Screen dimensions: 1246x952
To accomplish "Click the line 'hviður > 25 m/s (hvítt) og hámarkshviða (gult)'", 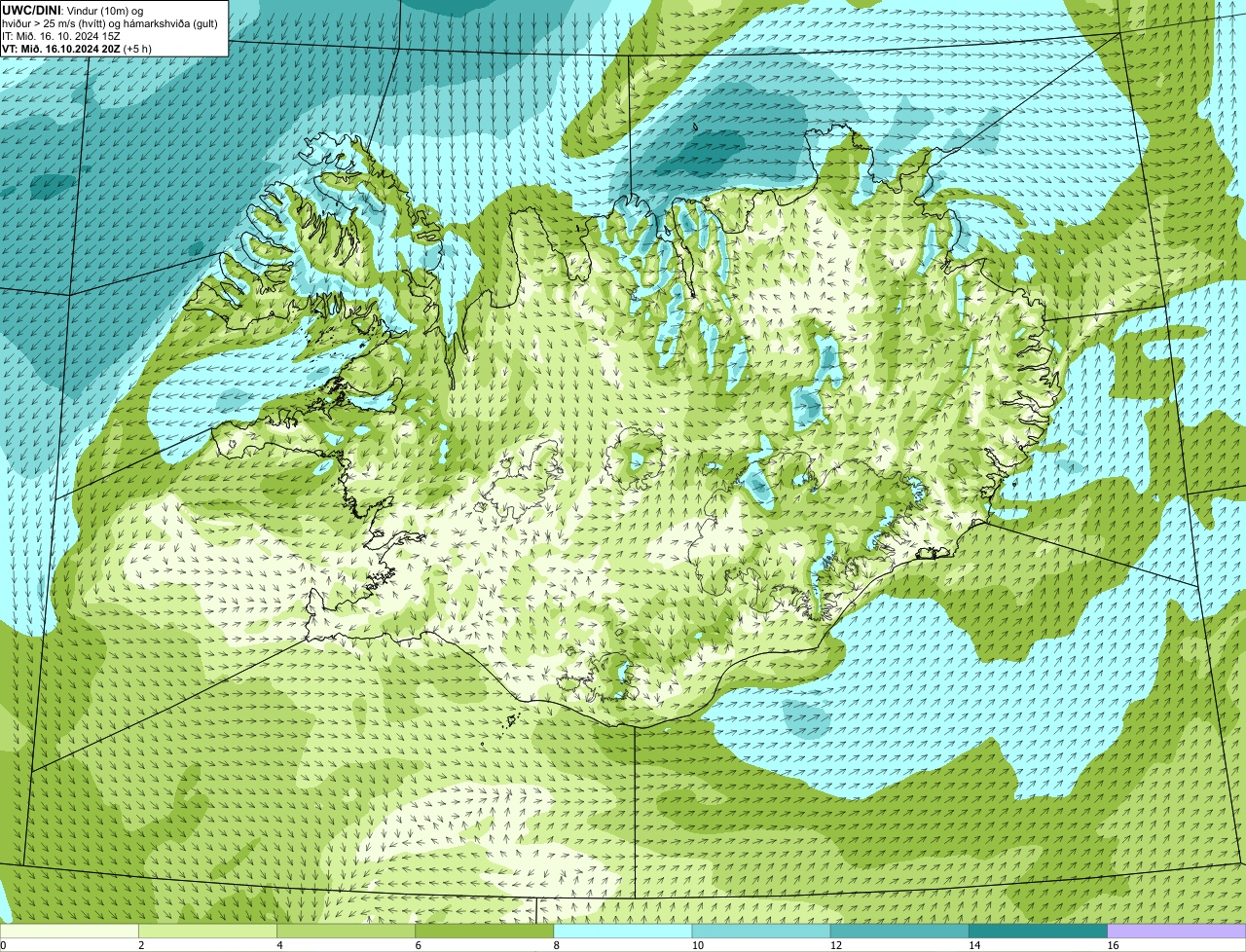I will (110, 23).
